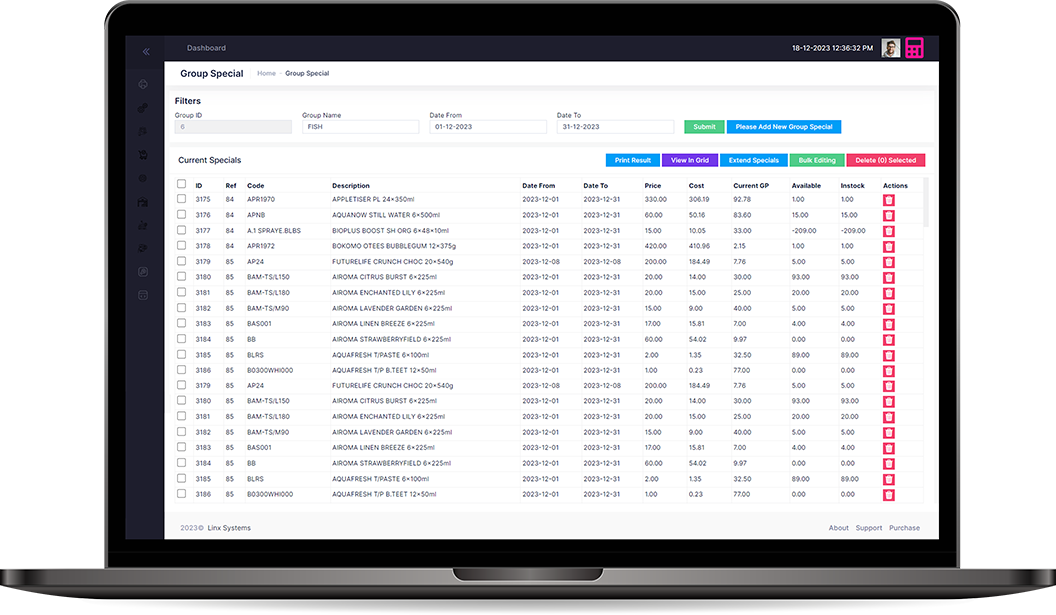Click the calendar icon at sidebar bottom

point(143,295)
